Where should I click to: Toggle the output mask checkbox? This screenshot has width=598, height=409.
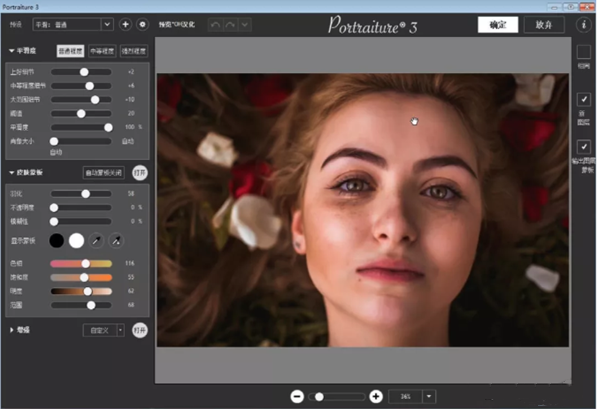584,147
